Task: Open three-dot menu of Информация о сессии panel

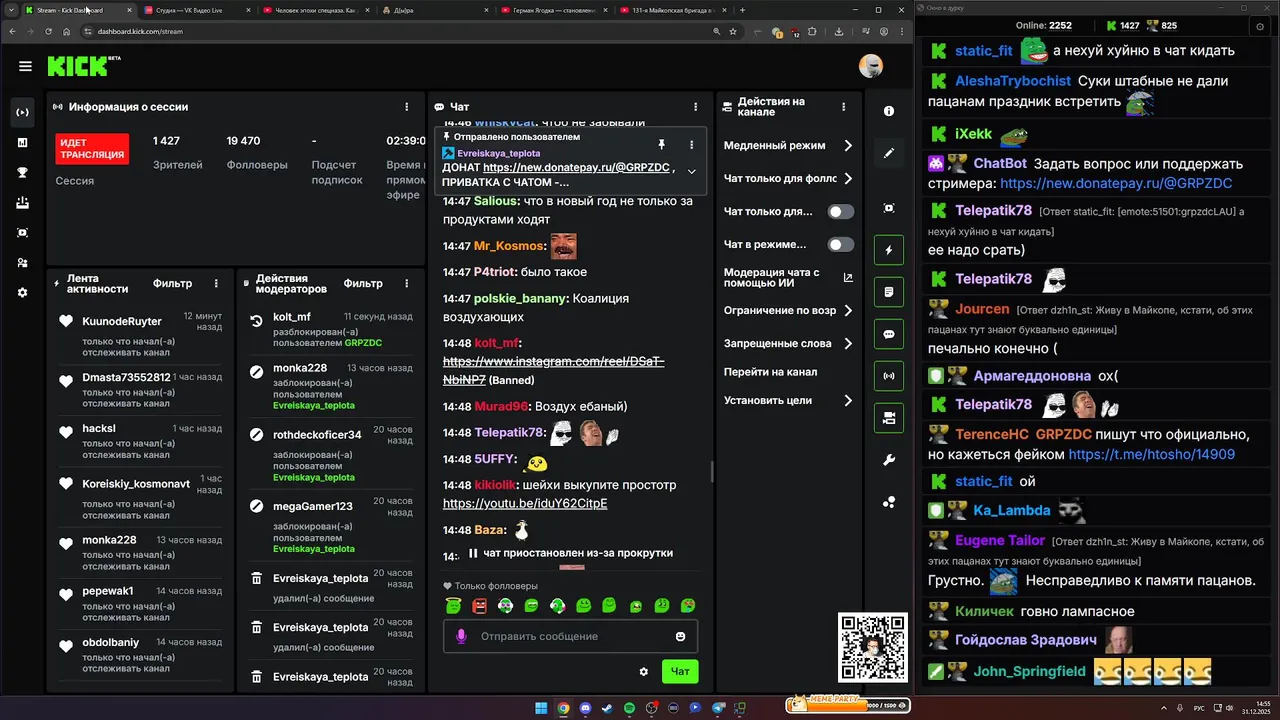Action: (x=406, y=106)
